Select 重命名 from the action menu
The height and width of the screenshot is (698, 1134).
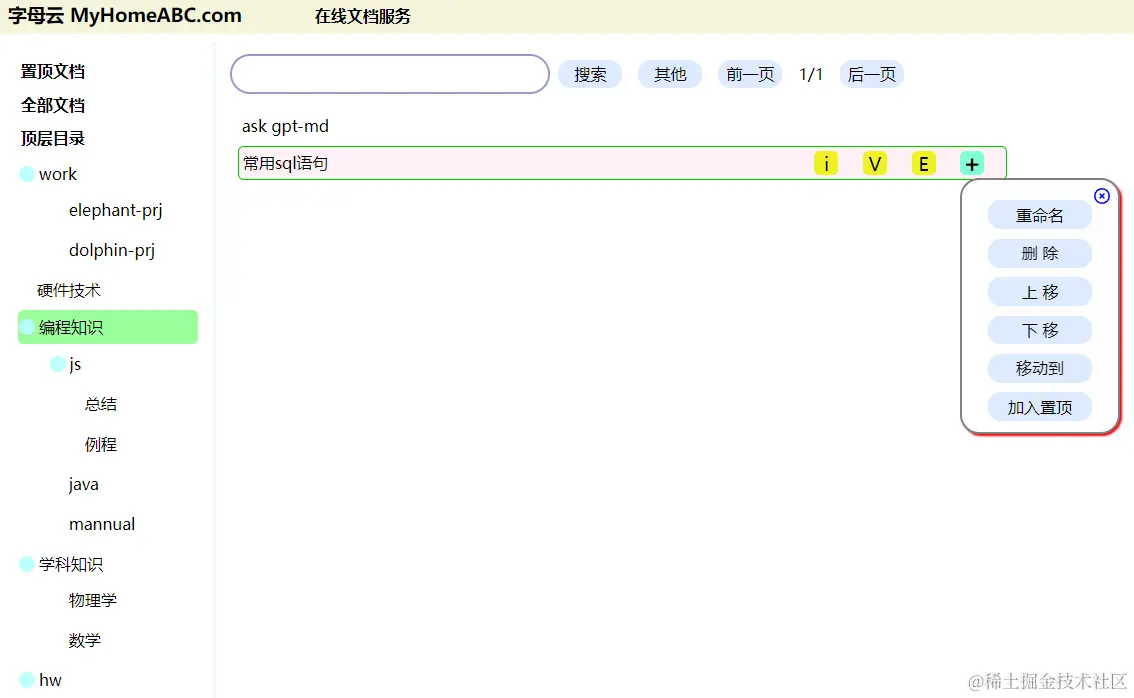[x=1039, y=214]
